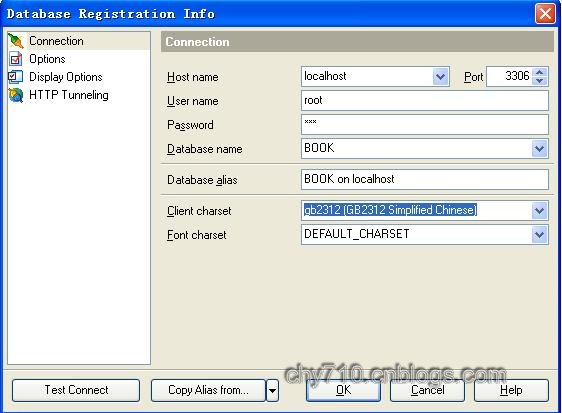This screenshot has height=413, width=562.
Task: Increase the Port value with up arrow
Action: point(540,72)
